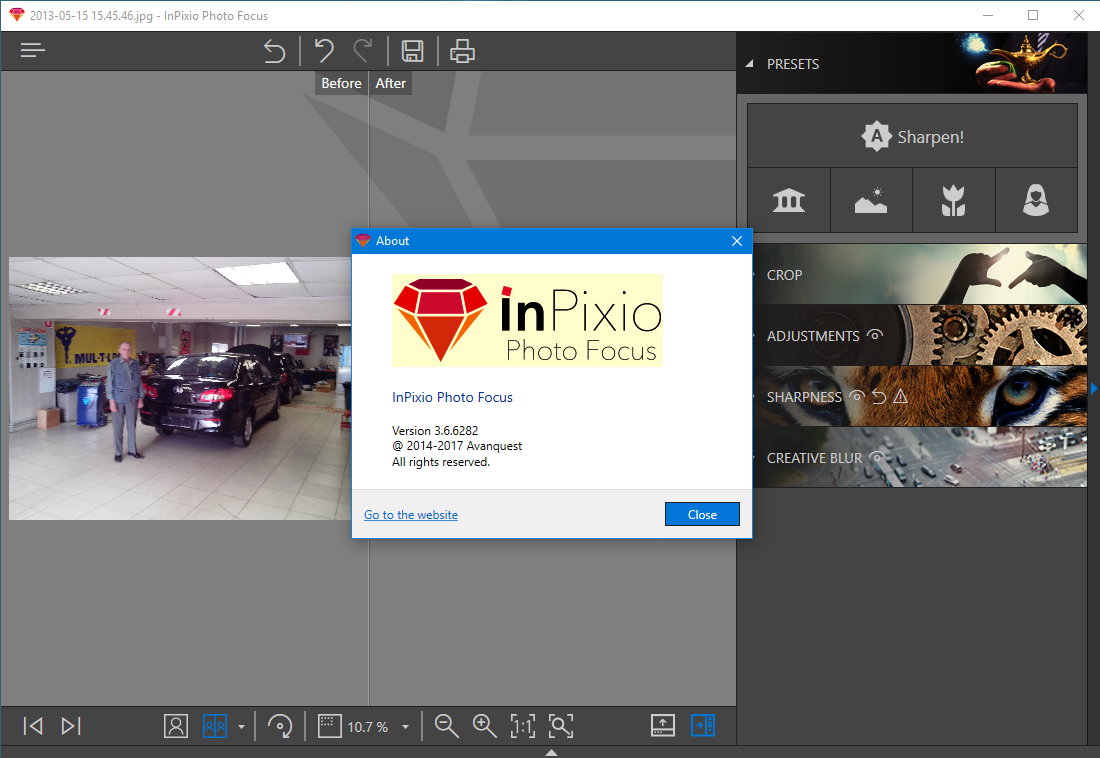Click the 2014-2017 Avanquest copyright line
This screenshot has height=758, width=1100.
[457, 446]
